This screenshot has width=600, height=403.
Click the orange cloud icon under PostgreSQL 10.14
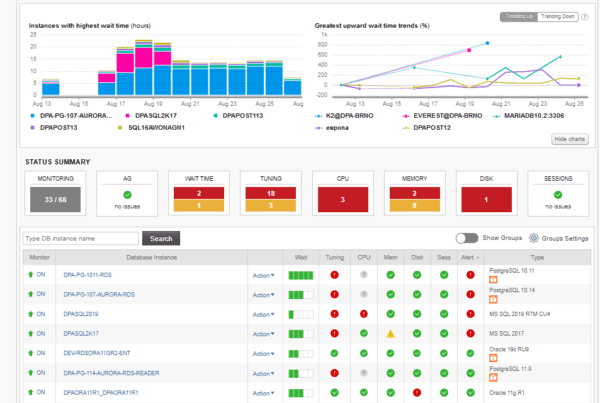(x=493, y=300)
